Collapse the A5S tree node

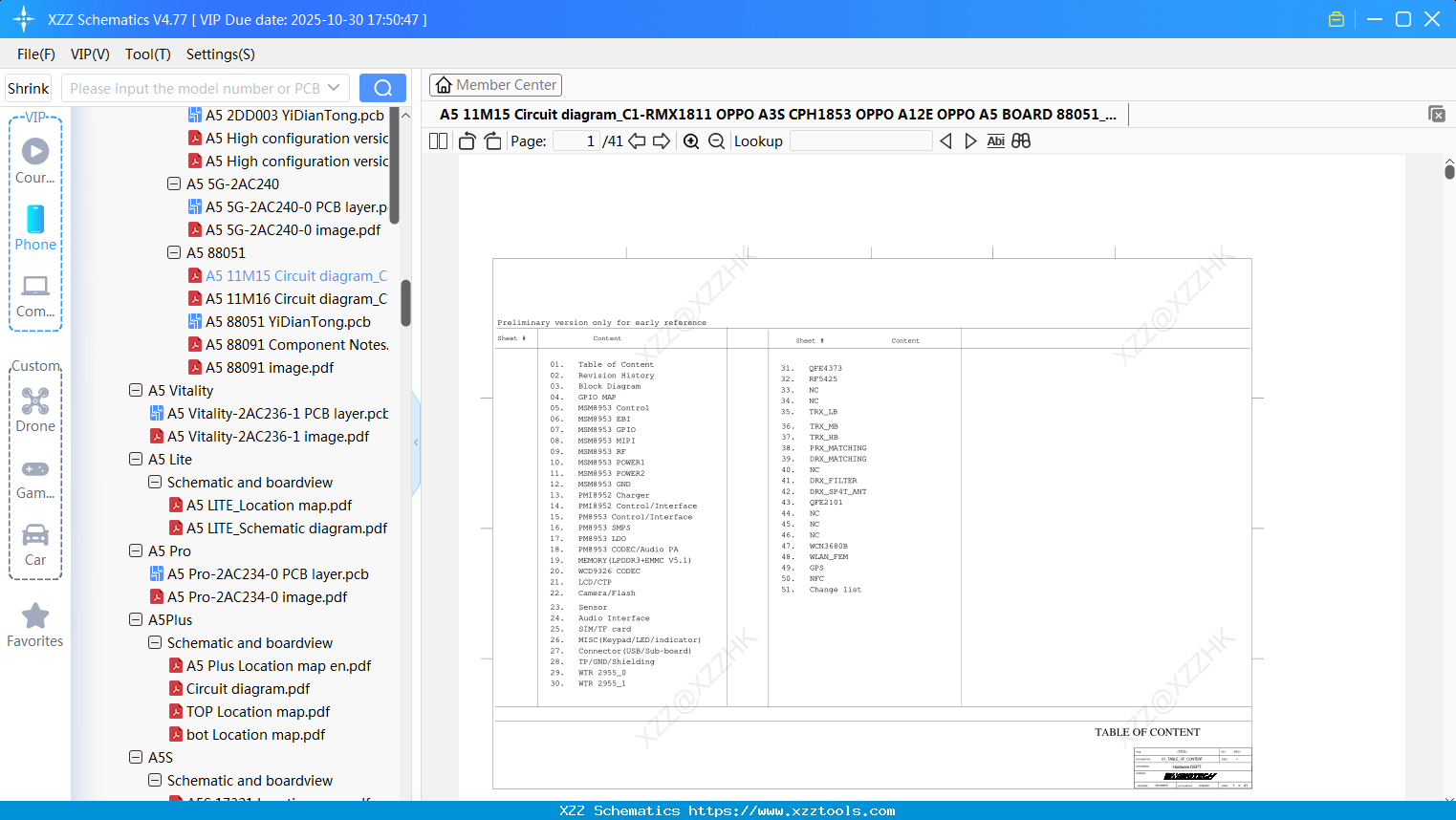click(136, 757)
